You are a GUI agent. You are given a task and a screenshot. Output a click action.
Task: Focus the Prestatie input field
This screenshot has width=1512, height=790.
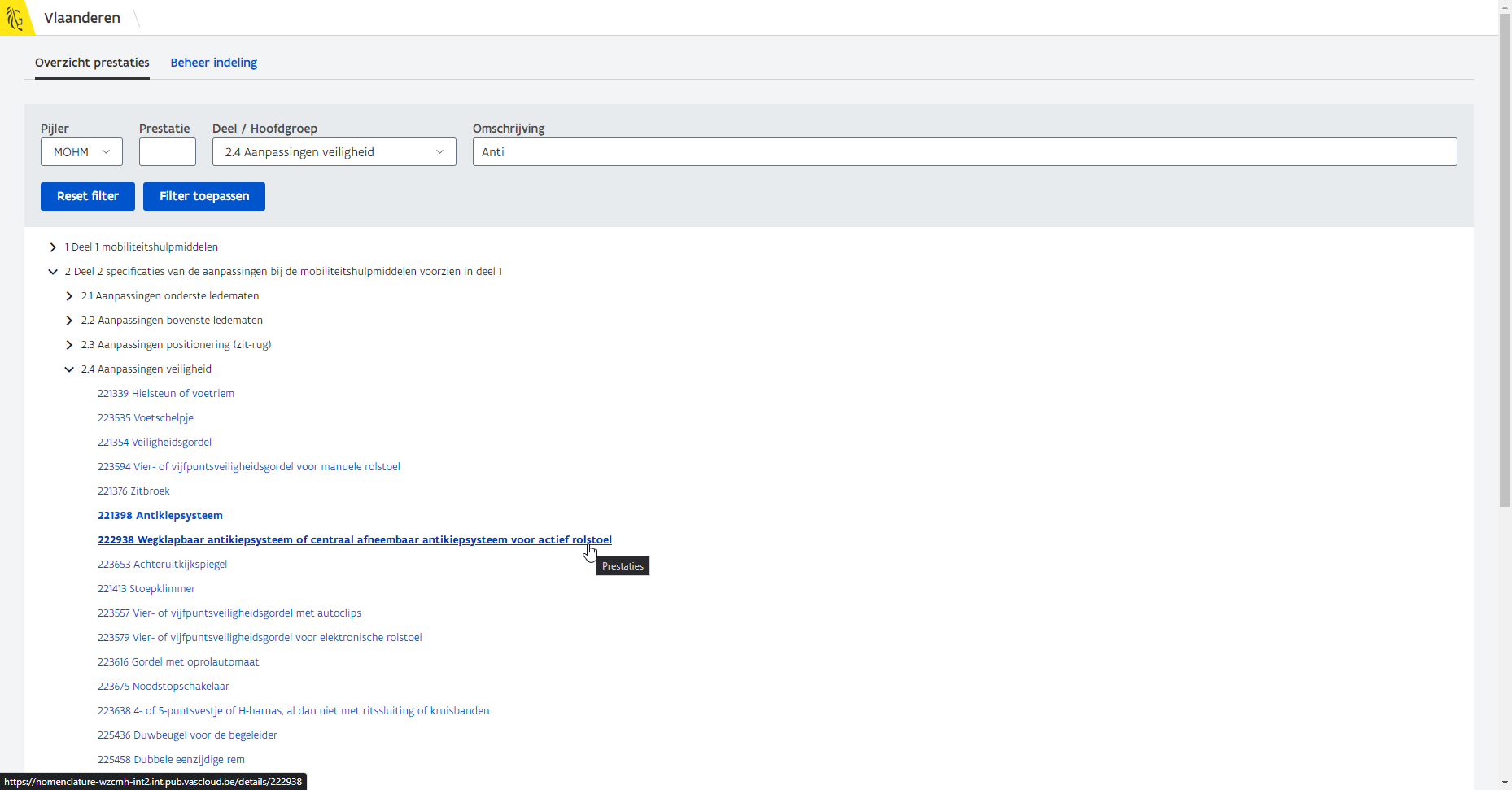click(x=168, y=152)
